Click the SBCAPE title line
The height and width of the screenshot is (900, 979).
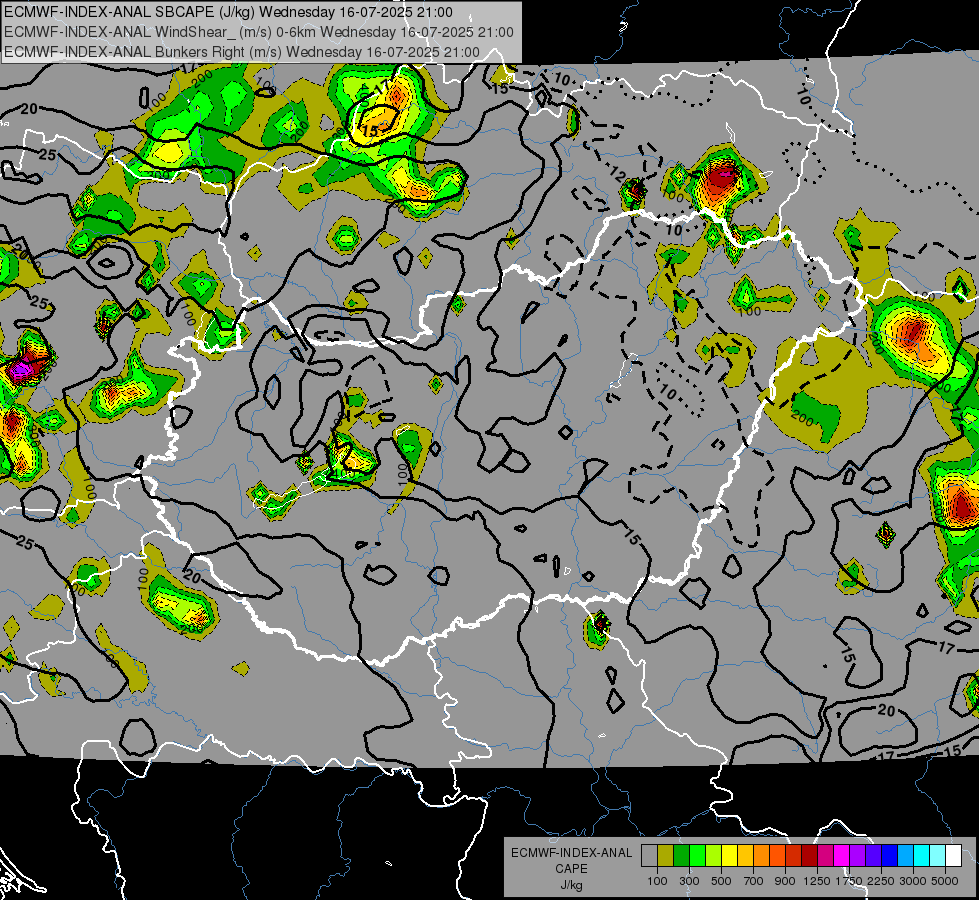coord(229,12)
